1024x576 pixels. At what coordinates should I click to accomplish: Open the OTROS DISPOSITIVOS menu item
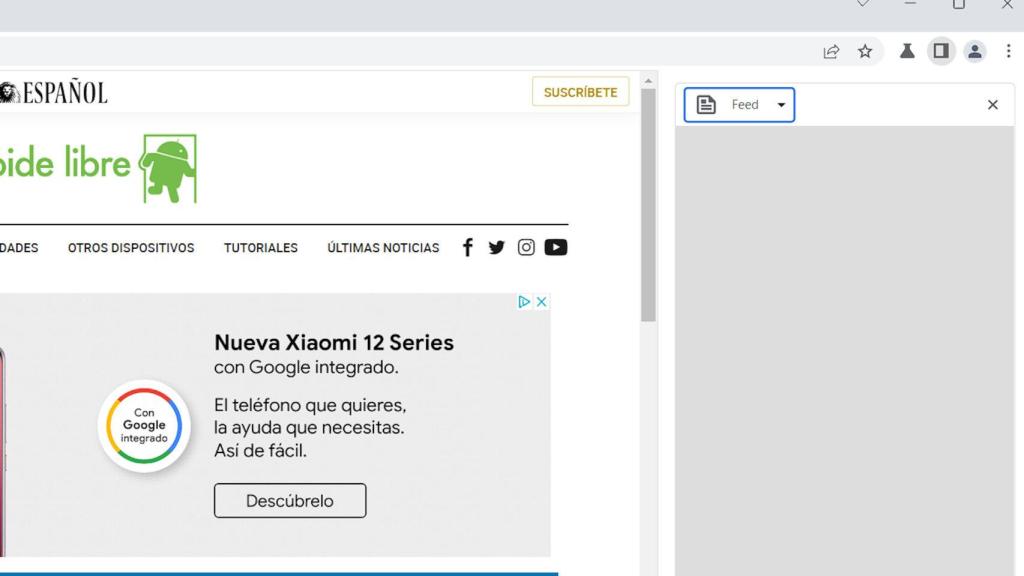tap(131, 248)
